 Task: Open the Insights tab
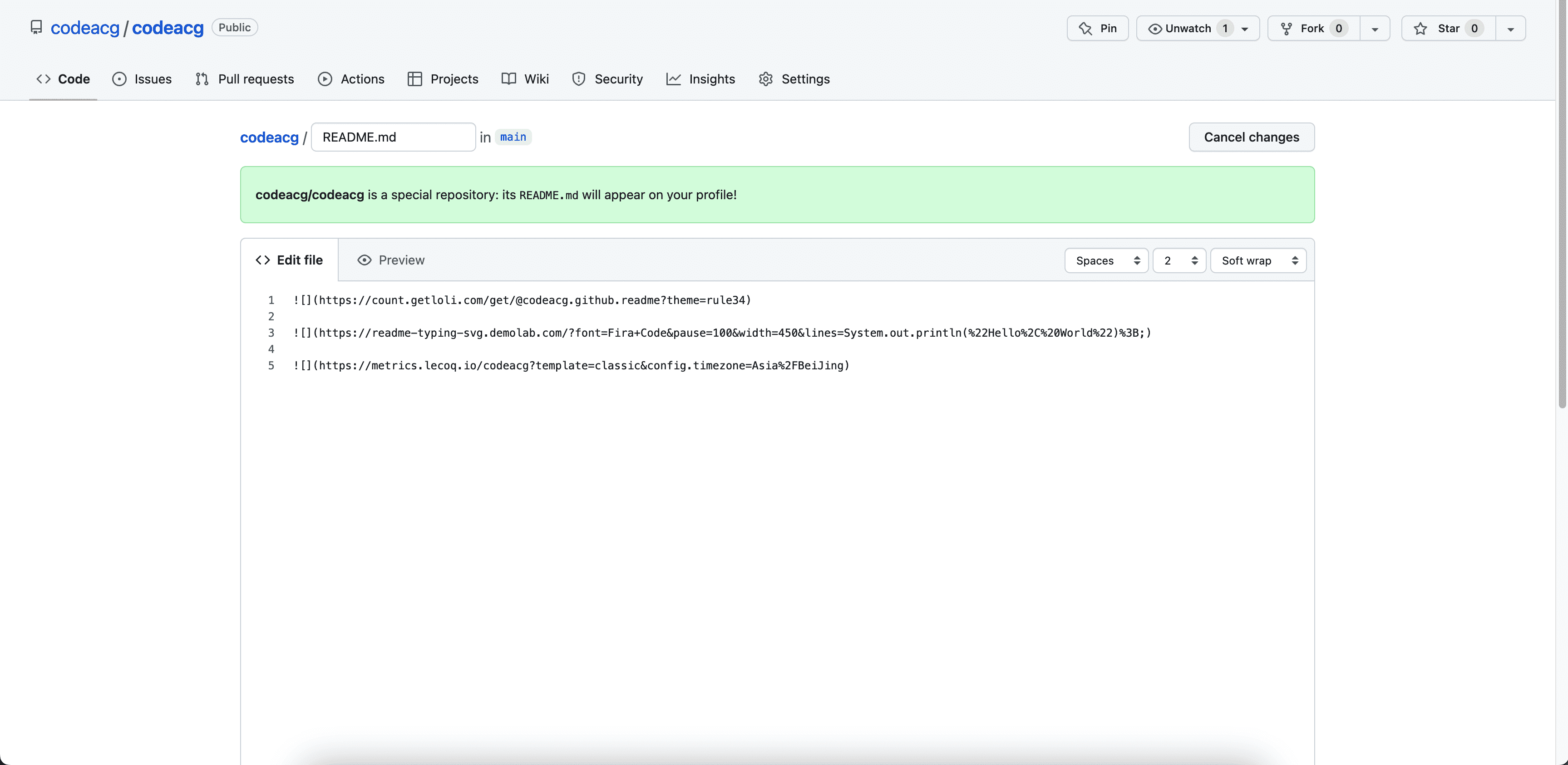pos(700,79)
